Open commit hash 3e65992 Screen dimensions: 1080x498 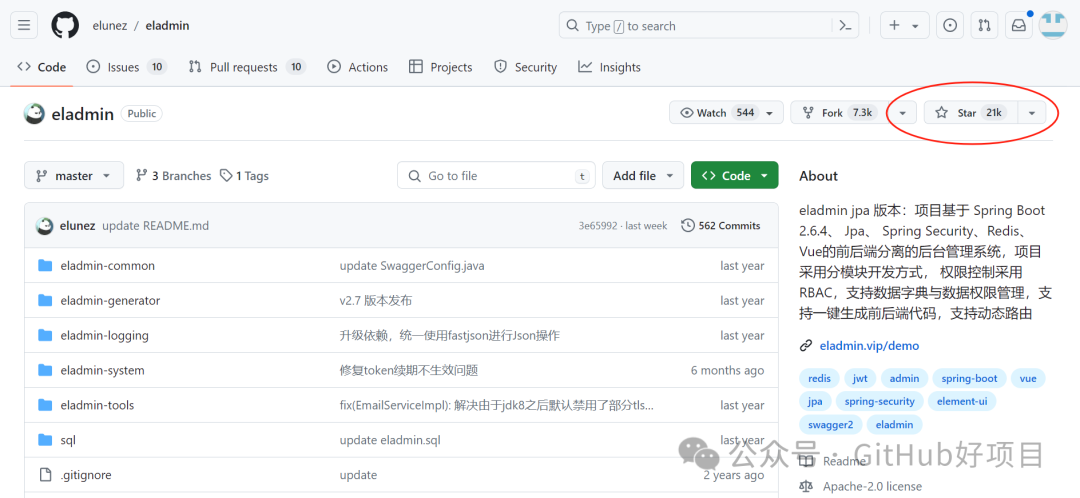[x=599, y=225]
